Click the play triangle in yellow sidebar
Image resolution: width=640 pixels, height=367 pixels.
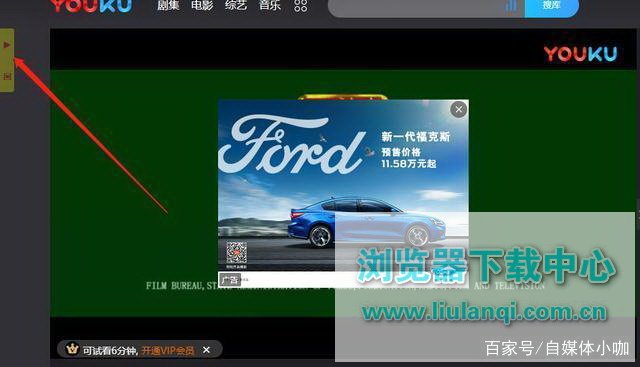7,44
